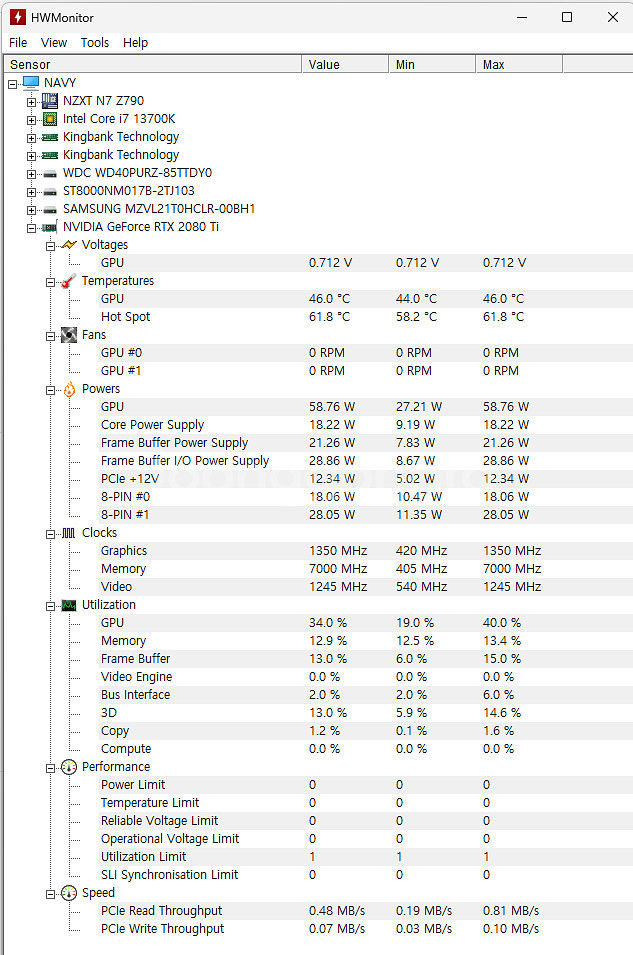Click the Intel Core i7 13700K CPU icon
The image size is (633, 955).
click(49, 119)
